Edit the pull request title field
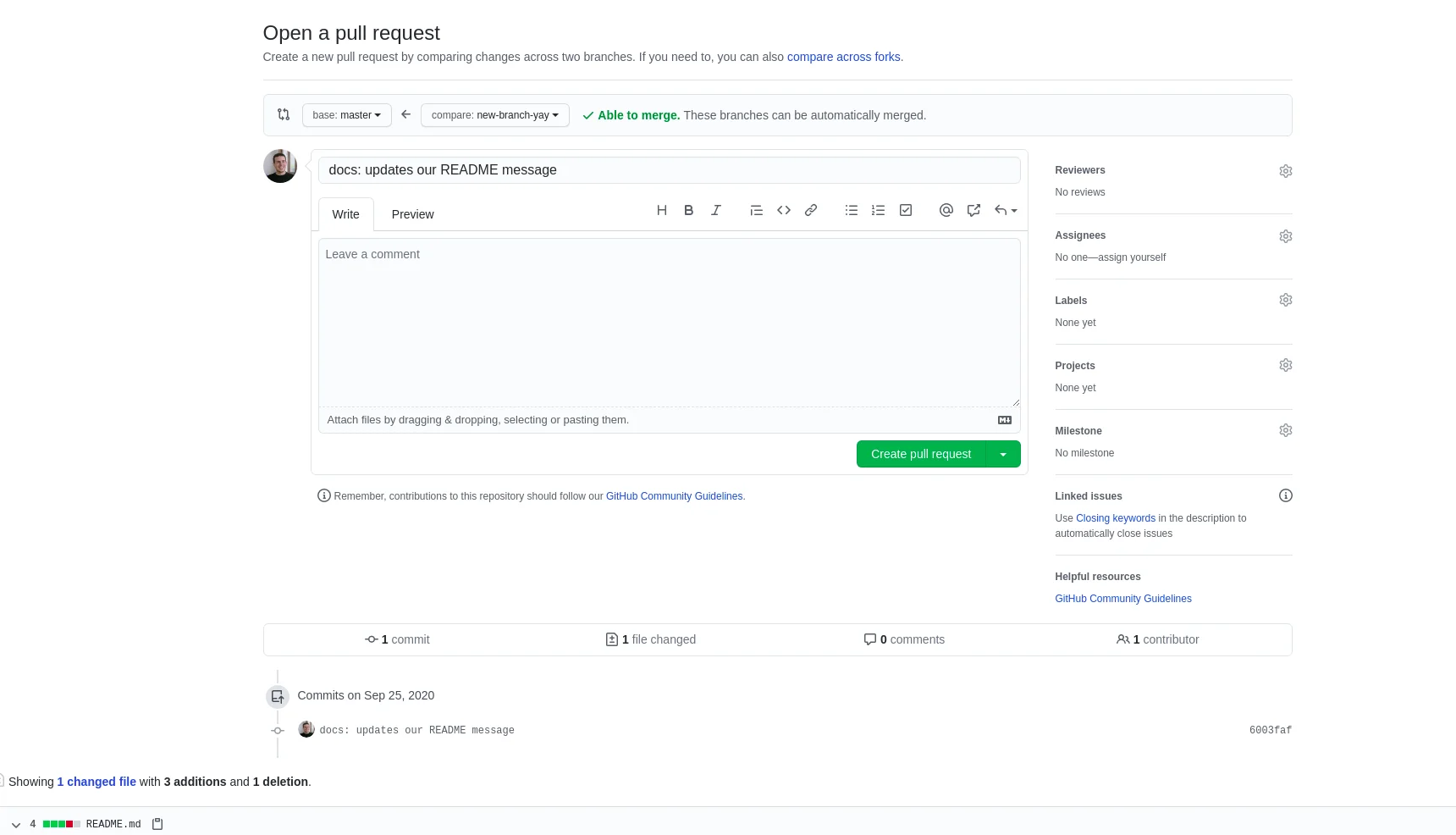This screenshot has width=1456, height=835. (669, 169)
